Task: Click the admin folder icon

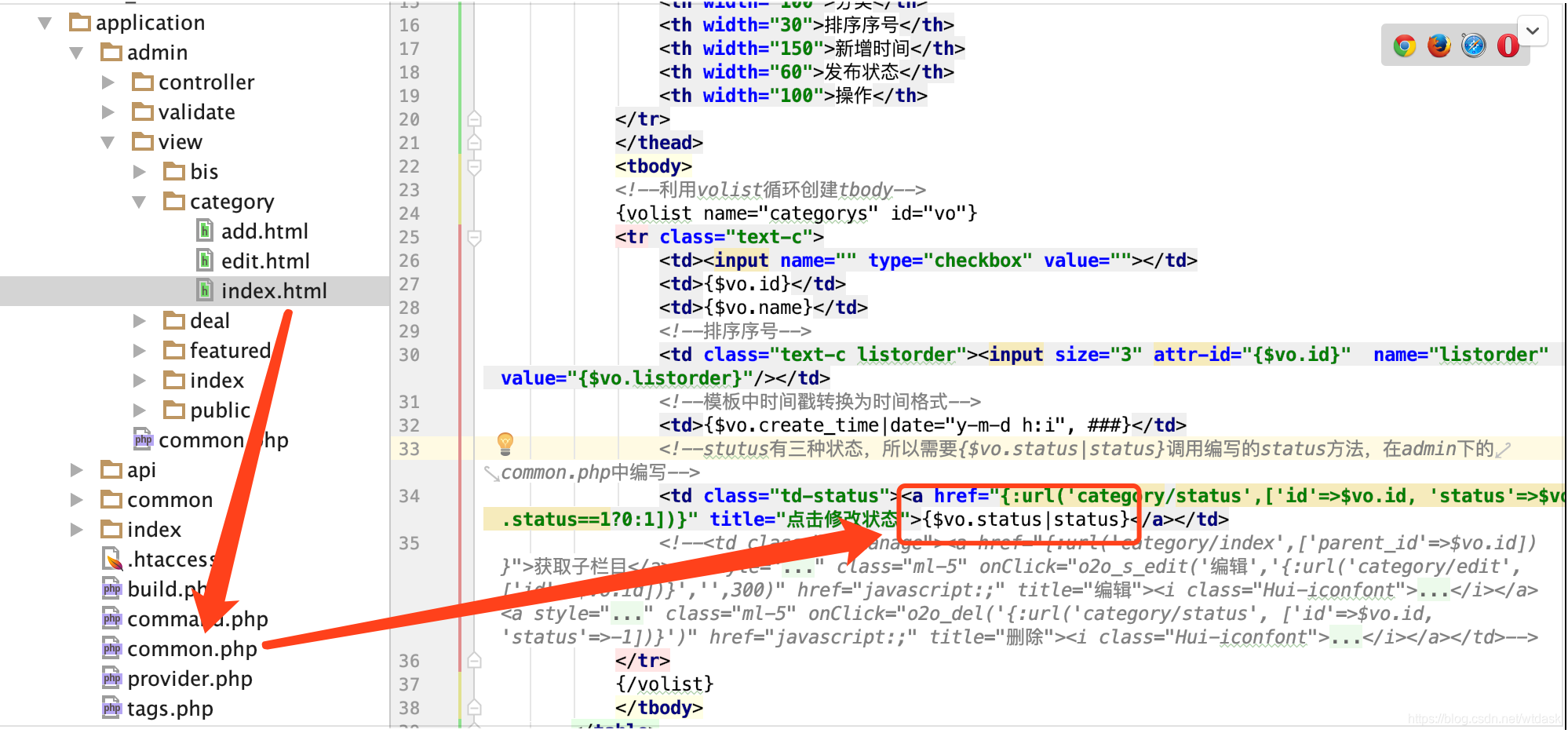Action: pos(111,52)
